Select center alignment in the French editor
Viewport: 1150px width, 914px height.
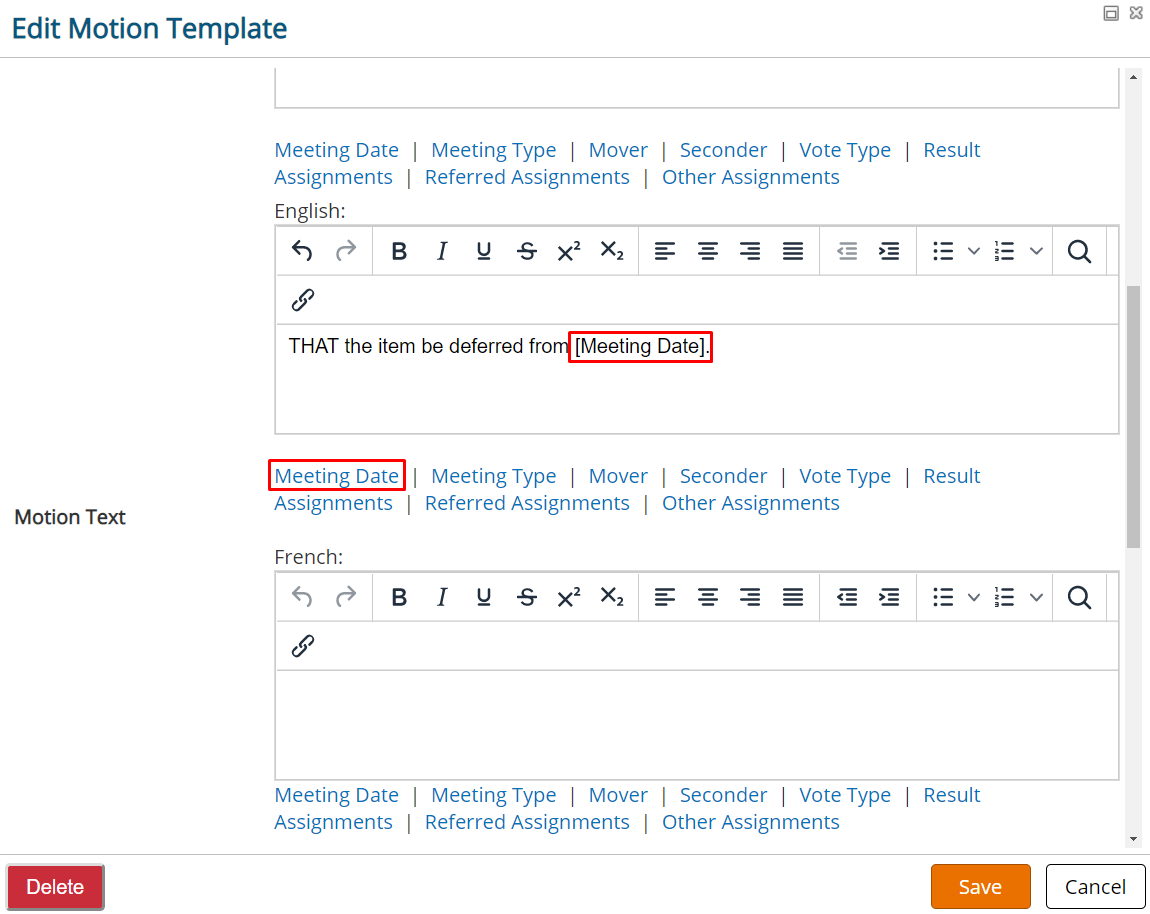click(x=708, y=597)
